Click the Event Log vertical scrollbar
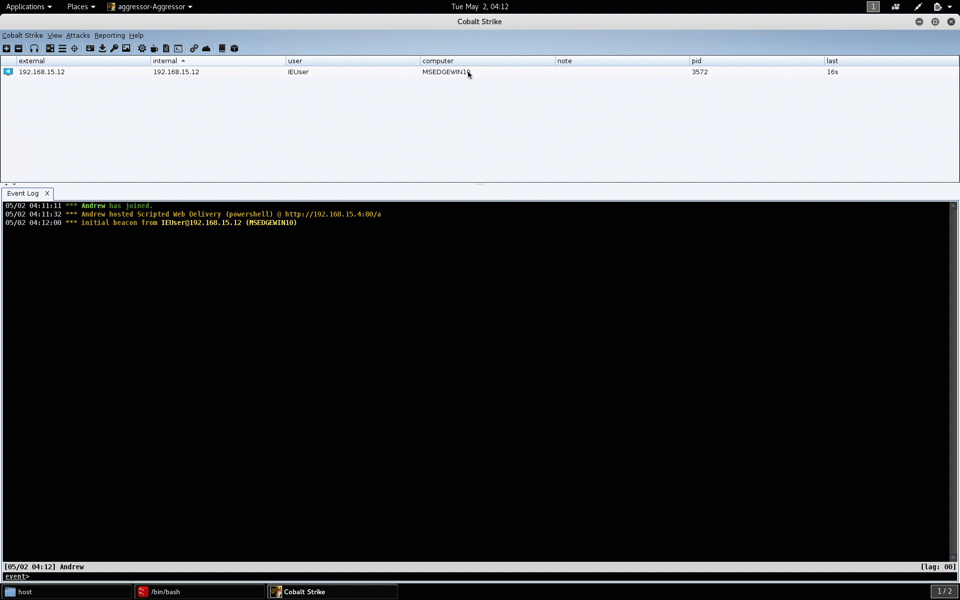This screenshot has width=960, height=600. [x=953, y=380]
